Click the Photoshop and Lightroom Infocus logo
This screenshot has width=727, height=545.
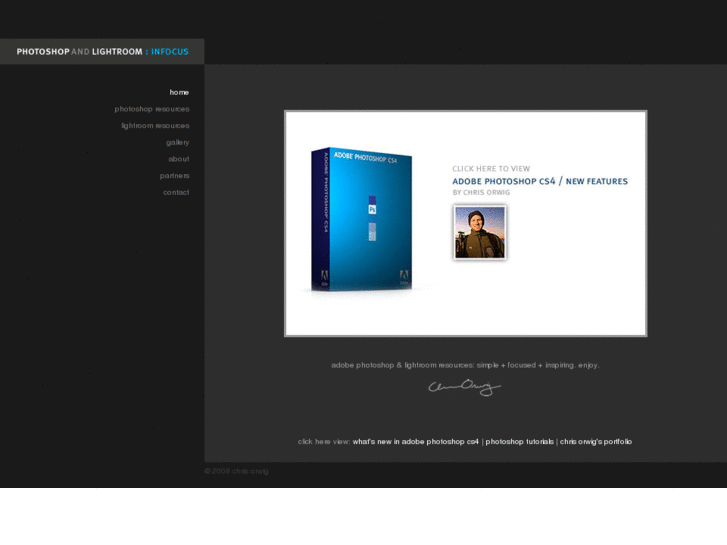pyautogui.click(x=102, y=51)
